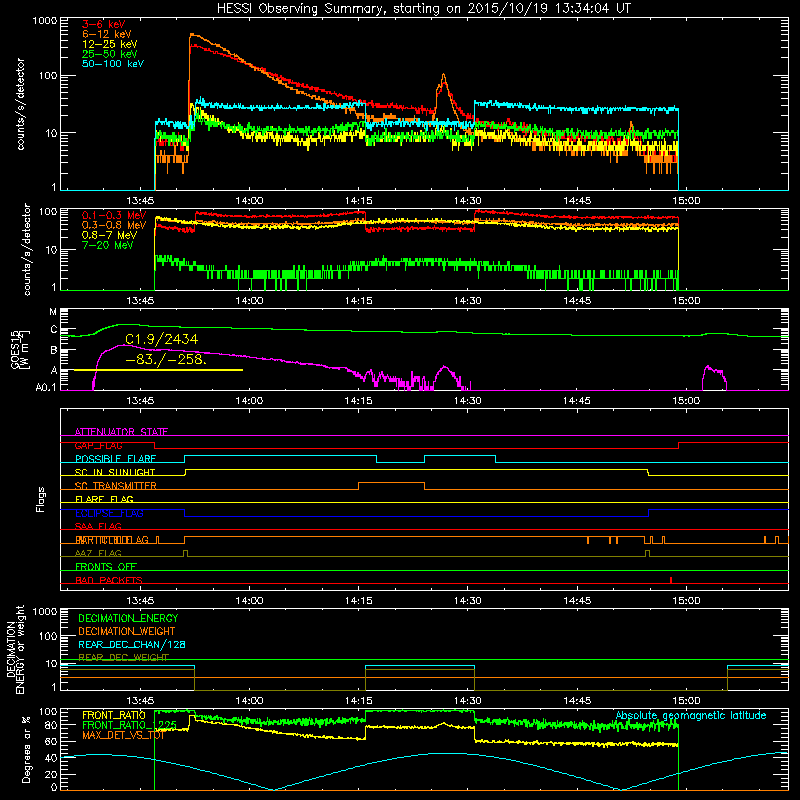
Task: Click the SC_IN_SUNLIGHT flag label
Action: 115,472
